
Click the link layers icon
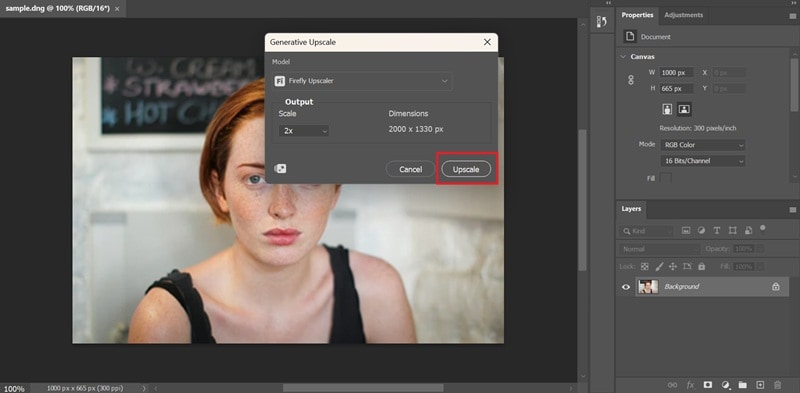point(672,385)
